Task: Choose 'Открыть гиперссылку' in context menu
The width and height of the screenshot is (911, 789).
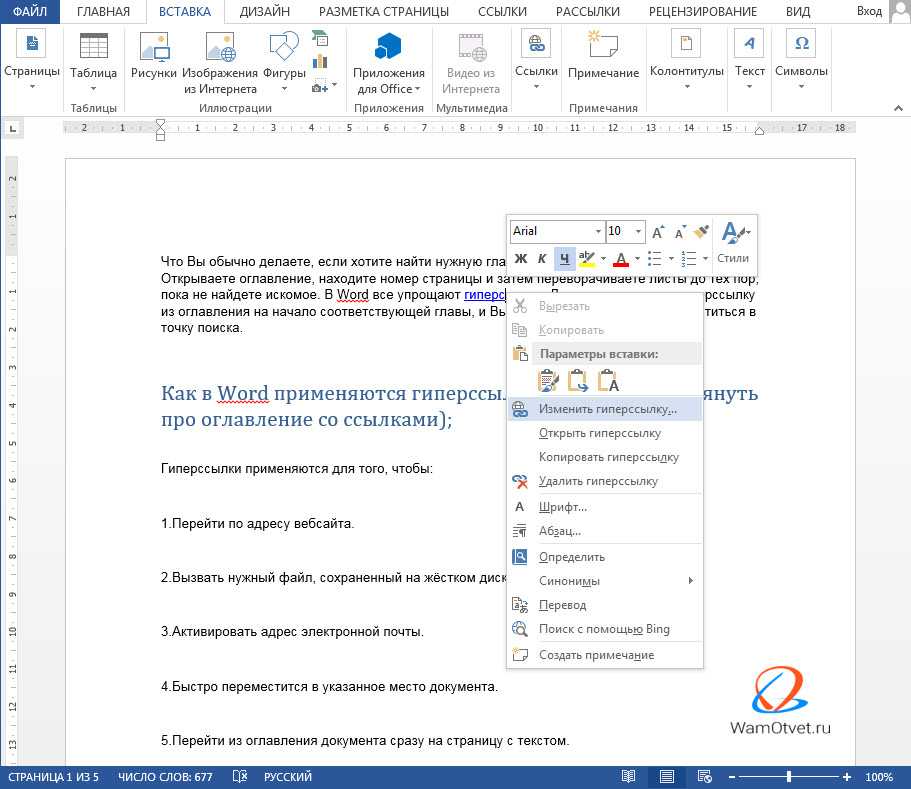Action: click(x=605, y=433)
